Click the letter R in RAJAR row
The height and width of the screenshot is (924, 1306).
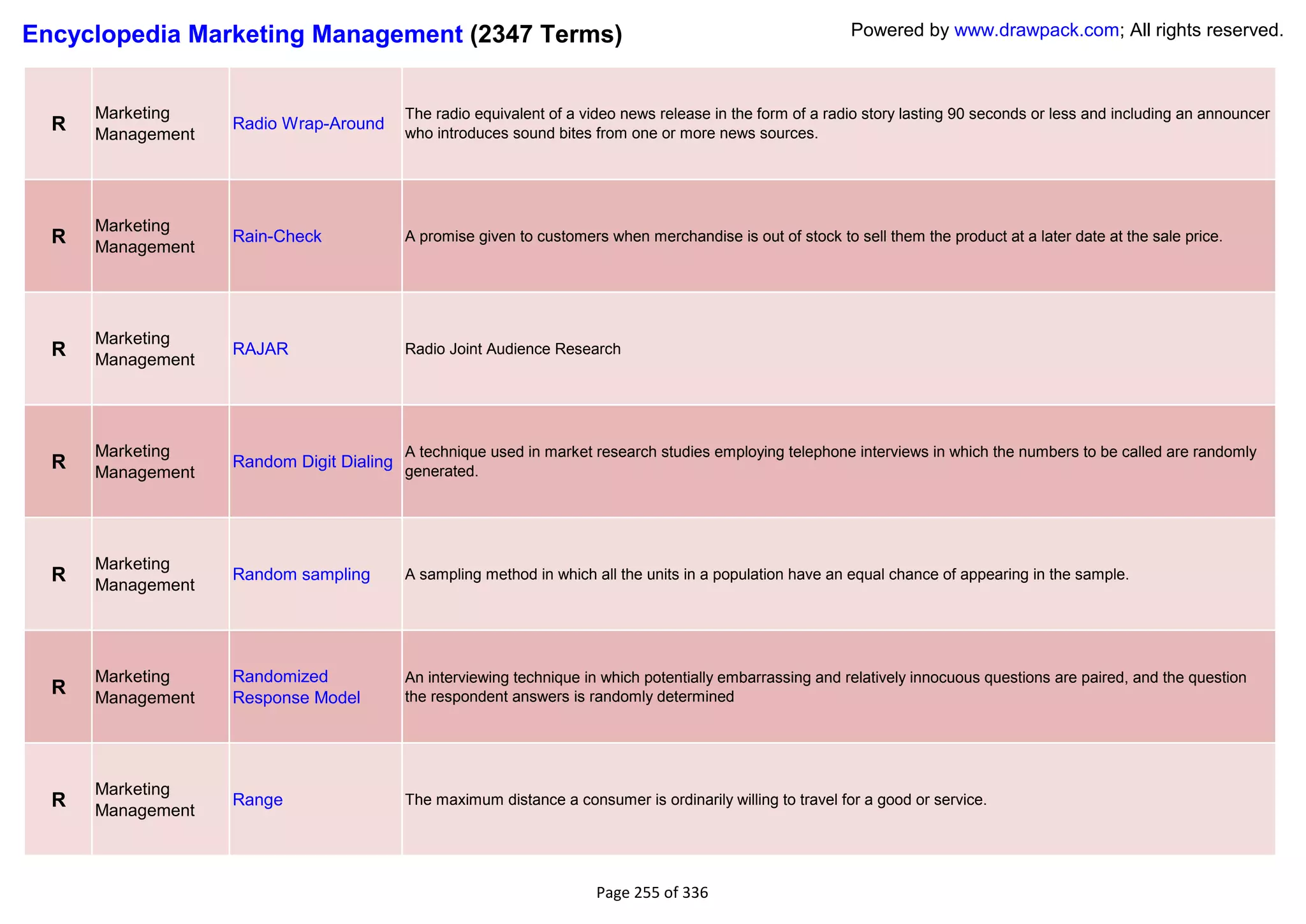coord(59,349)
